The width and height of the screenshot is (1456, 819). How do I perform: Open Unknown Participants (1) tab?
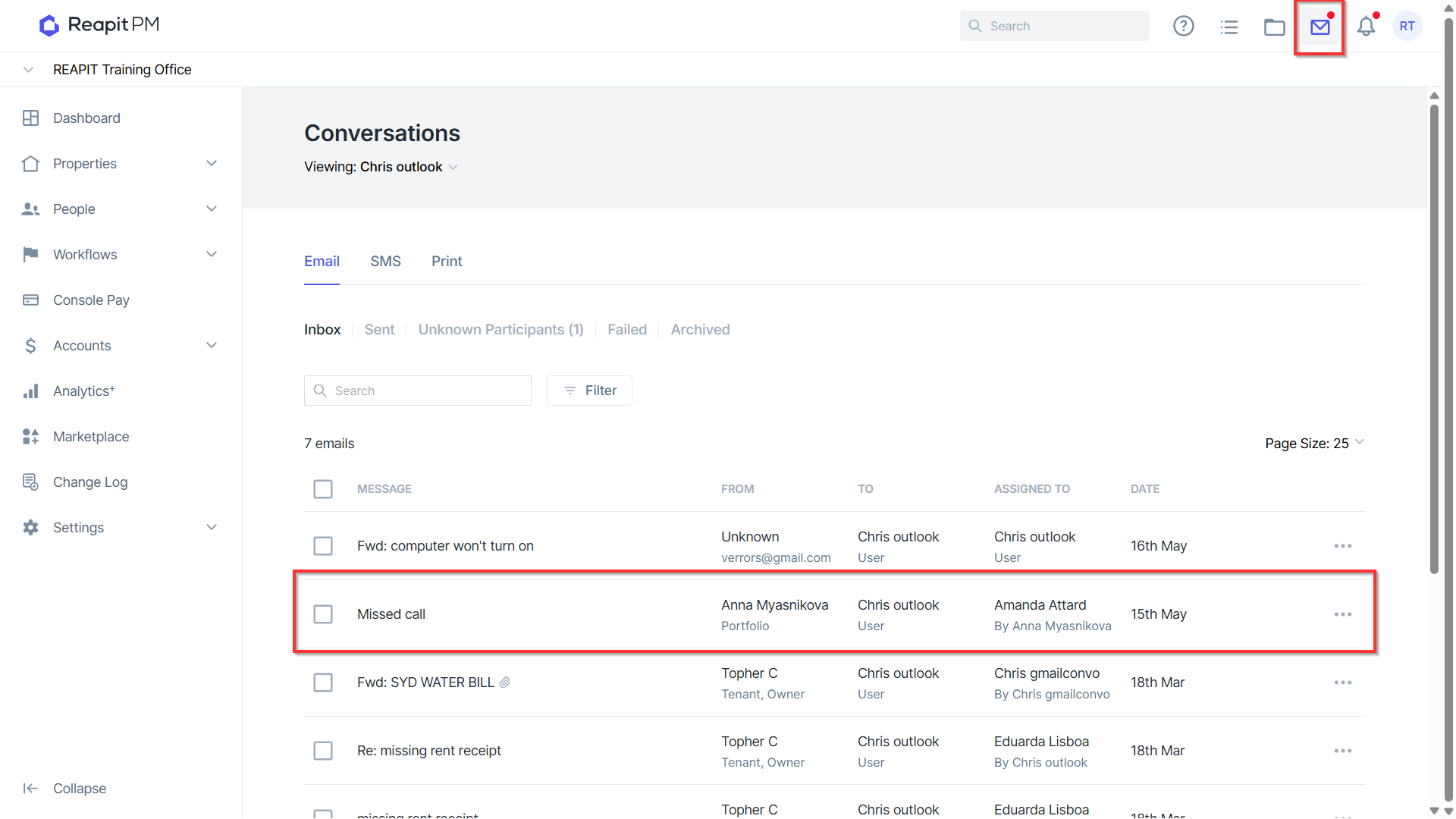coord(500,330)
